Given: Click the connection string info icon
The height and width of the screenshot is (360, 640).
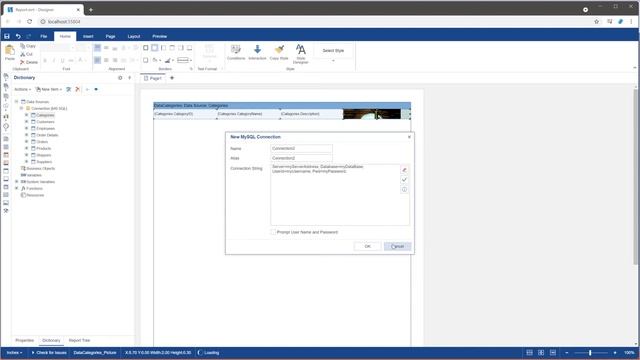Looking at the screenshot, I should (404, 189).
